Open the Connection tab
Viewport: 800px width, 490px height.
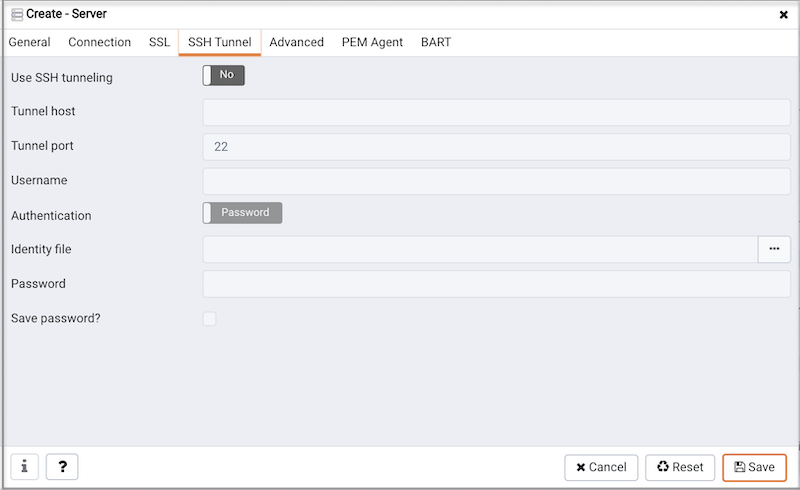coord(99,42)
